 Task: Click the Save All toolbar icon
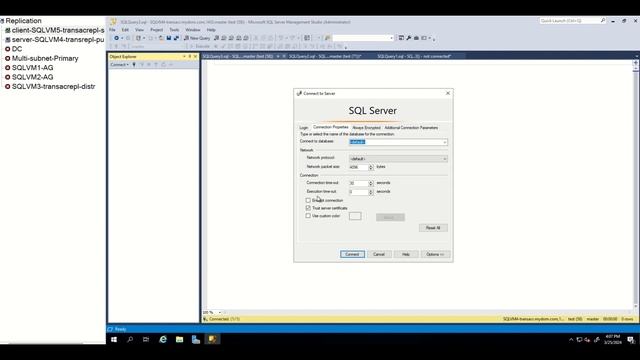coord(176,38)
